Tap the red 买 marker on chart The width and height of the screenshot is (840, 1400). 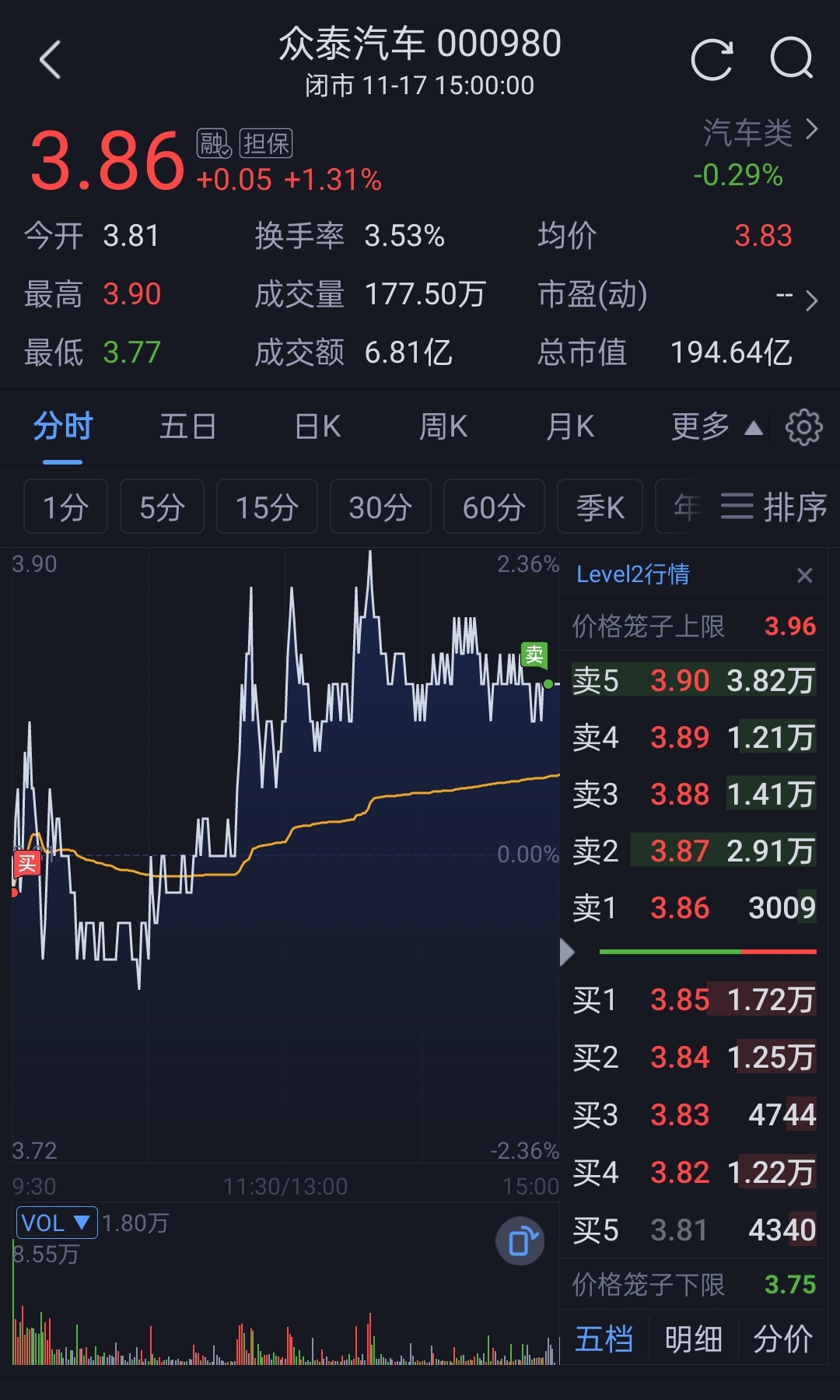point(27,864)
